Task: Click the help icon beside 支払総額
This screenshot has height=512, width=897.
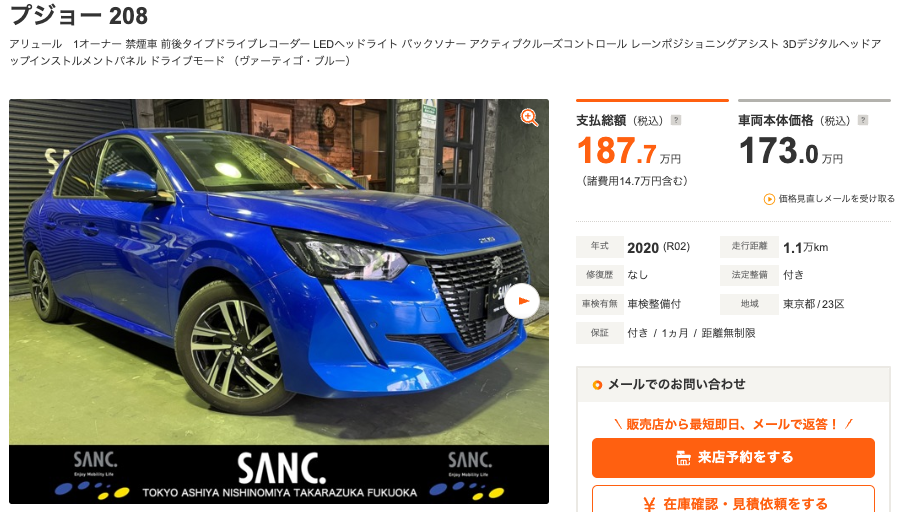Action: click(676, 120)
